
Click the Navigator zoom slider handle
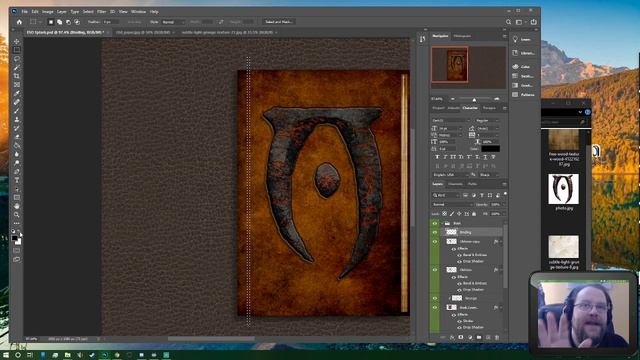point(474,100)
